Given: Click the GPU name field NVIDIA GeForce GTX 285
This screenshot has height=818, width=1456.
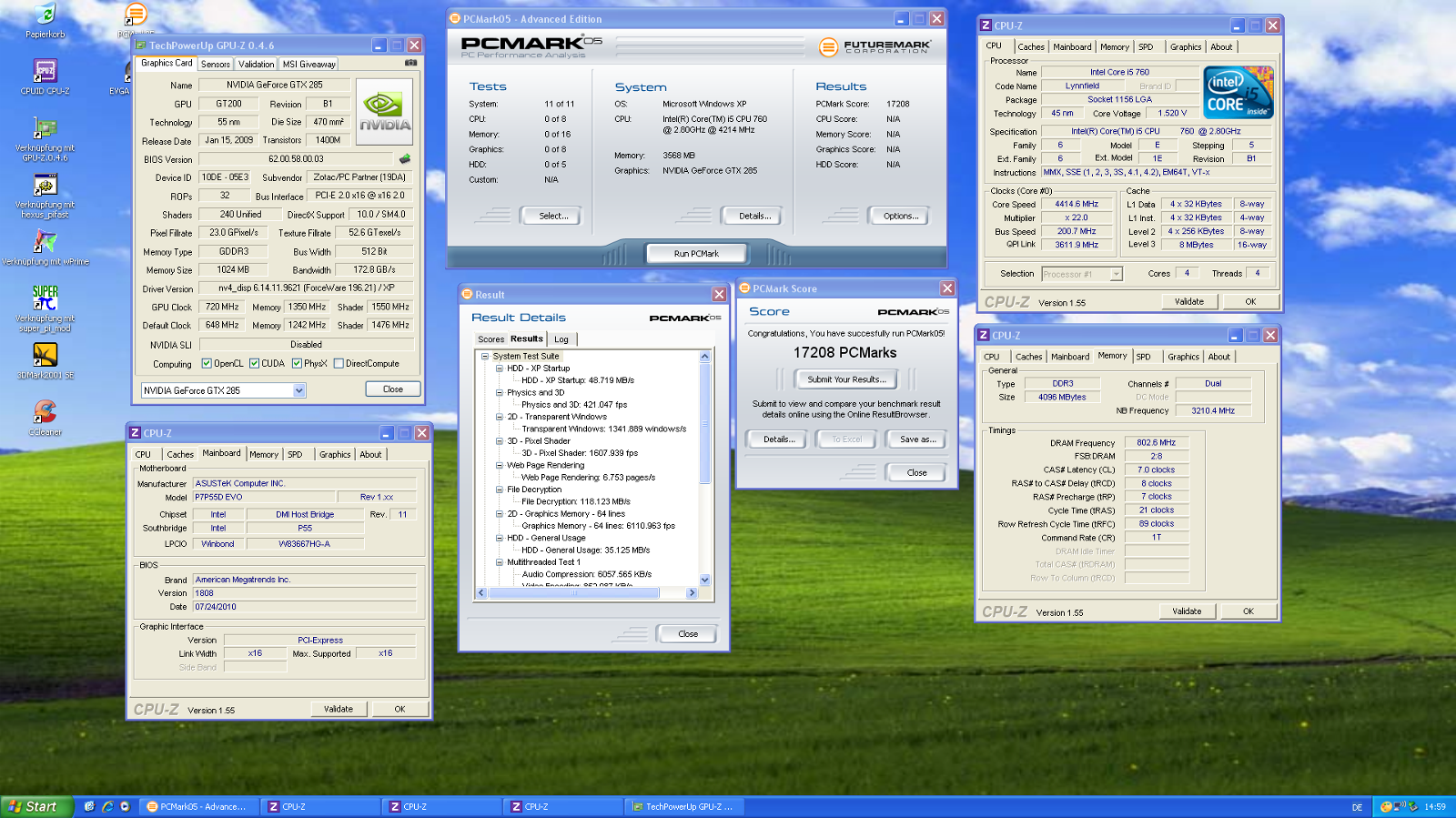Looking at the screenshot, I should click(x=275, y=85).
